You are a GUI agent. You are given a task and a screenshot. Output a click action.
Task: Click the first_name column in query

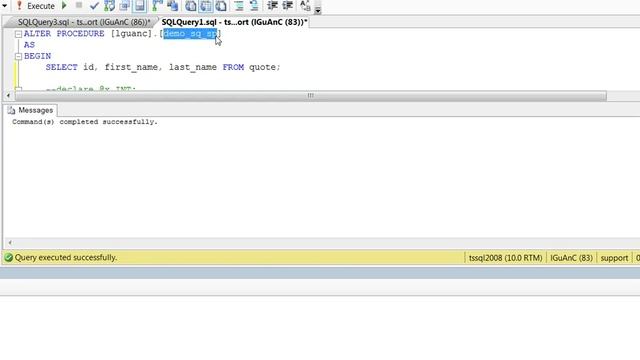131,67
